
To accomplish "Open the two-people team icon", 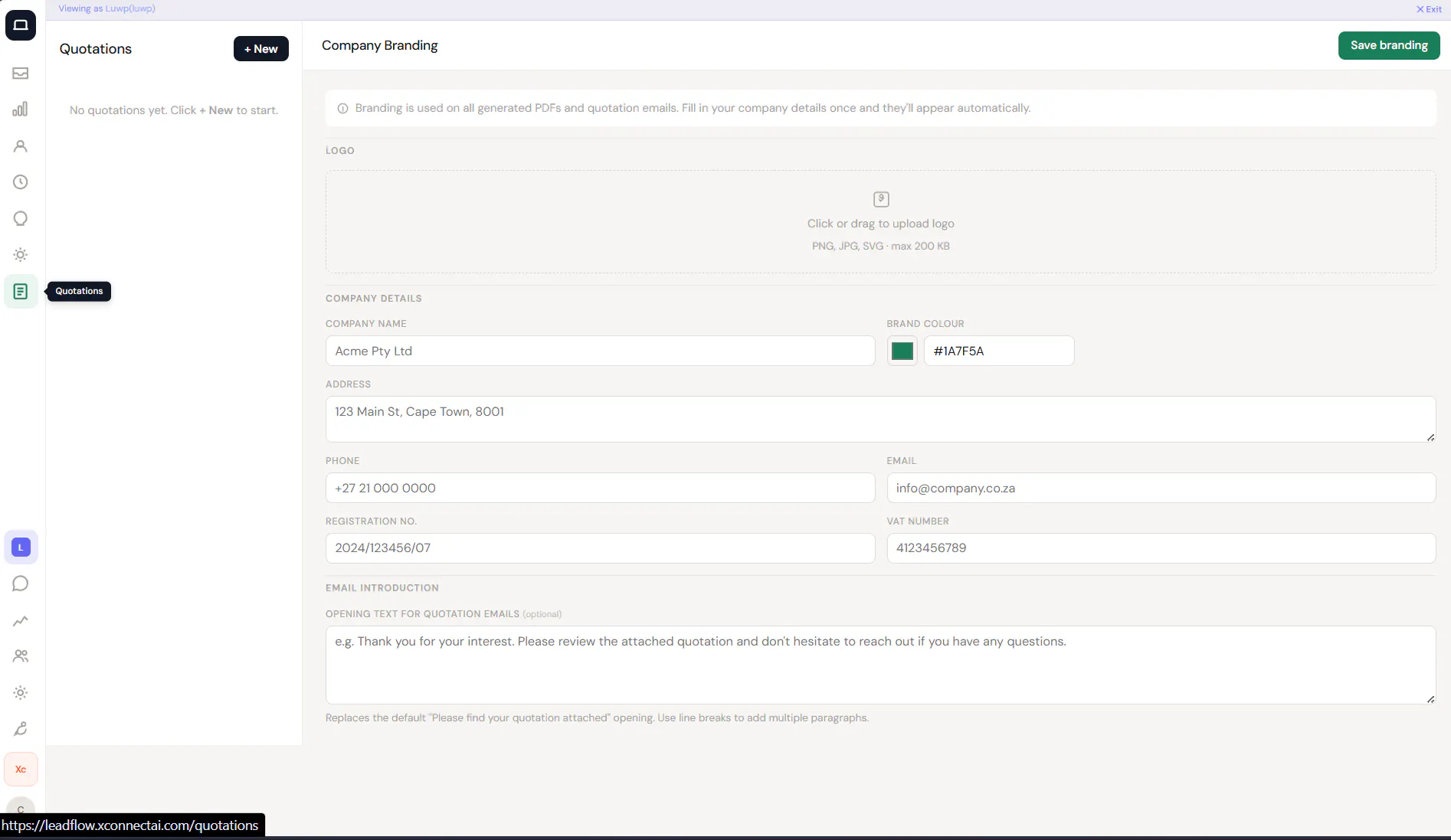I will click(21, 656).
